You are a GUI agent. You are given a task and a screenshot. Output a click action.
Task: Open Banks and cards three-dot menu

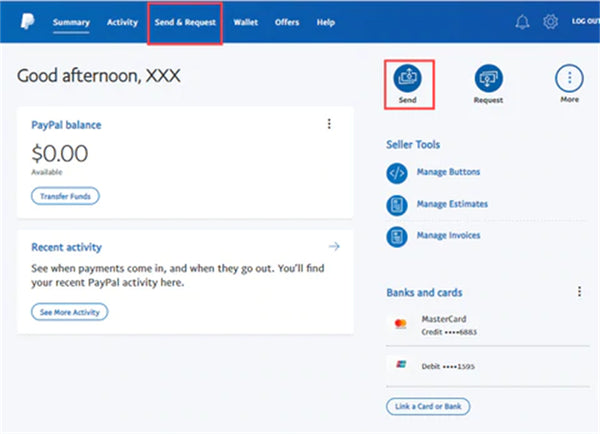tap(579, 292)
